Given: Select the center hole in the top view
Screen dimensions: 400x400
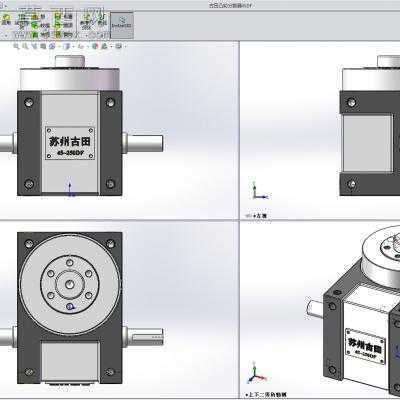Looking at the screenshot, I should click(70, 284).
